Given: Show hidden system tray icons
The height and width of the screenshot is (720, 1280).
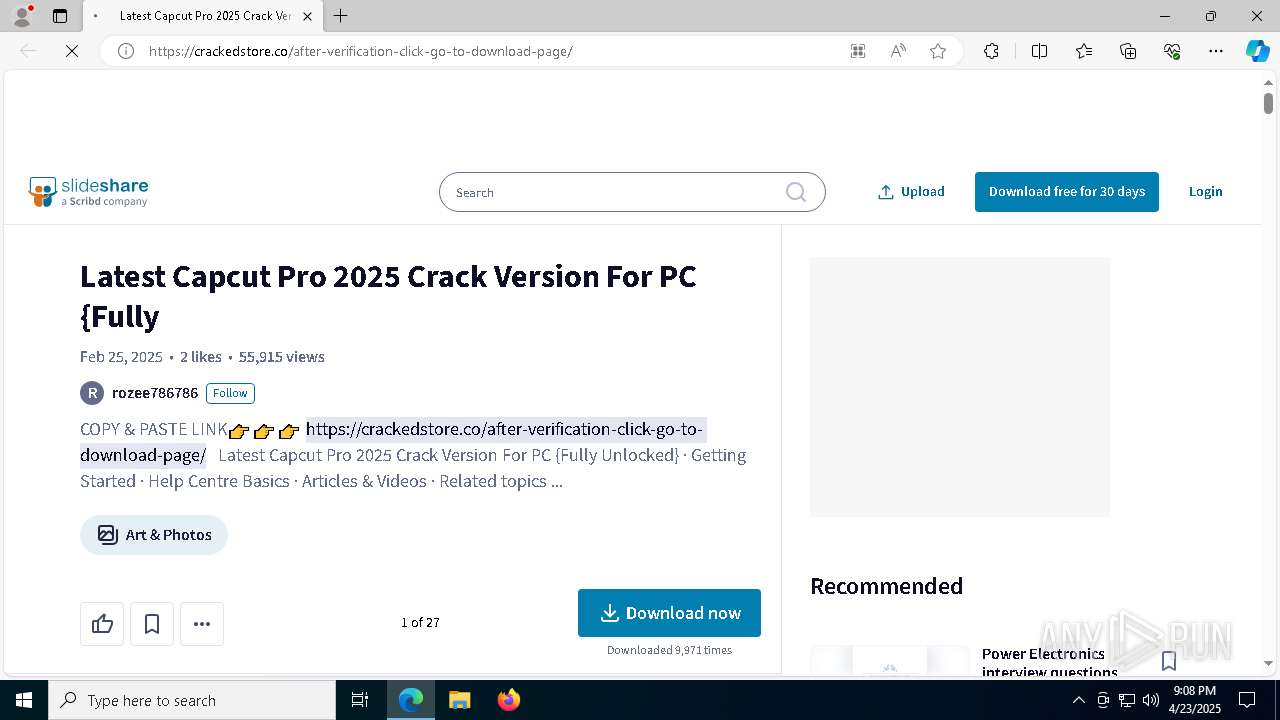Looking at the screenshot, I should [1078, 700].
